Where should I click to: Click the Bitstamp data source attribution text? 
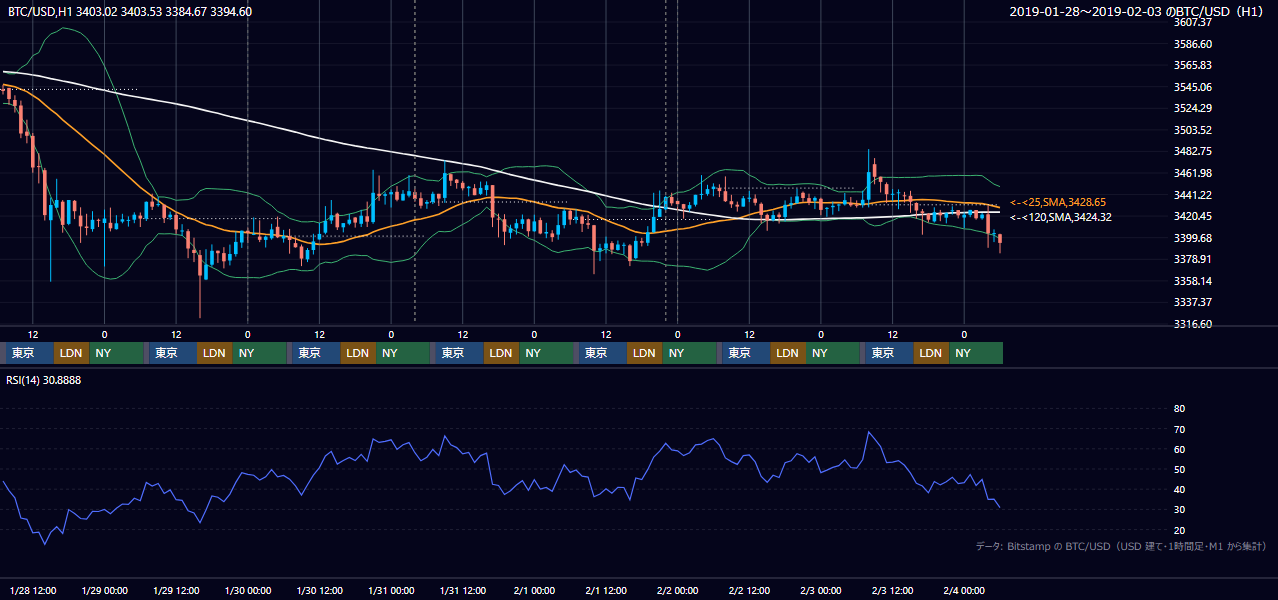(1121, 546)
